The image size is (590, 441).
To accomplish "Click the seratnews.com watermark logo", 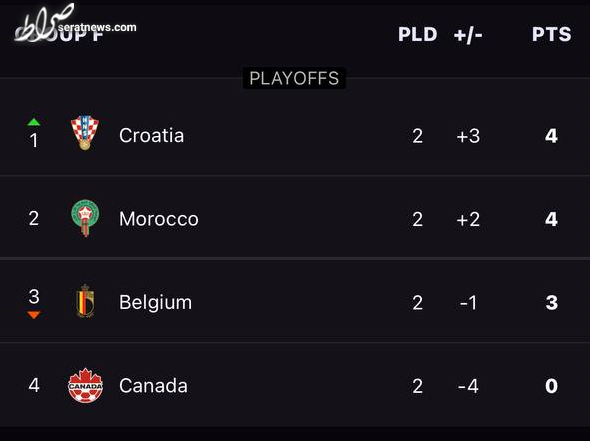I will coord(75,23).
